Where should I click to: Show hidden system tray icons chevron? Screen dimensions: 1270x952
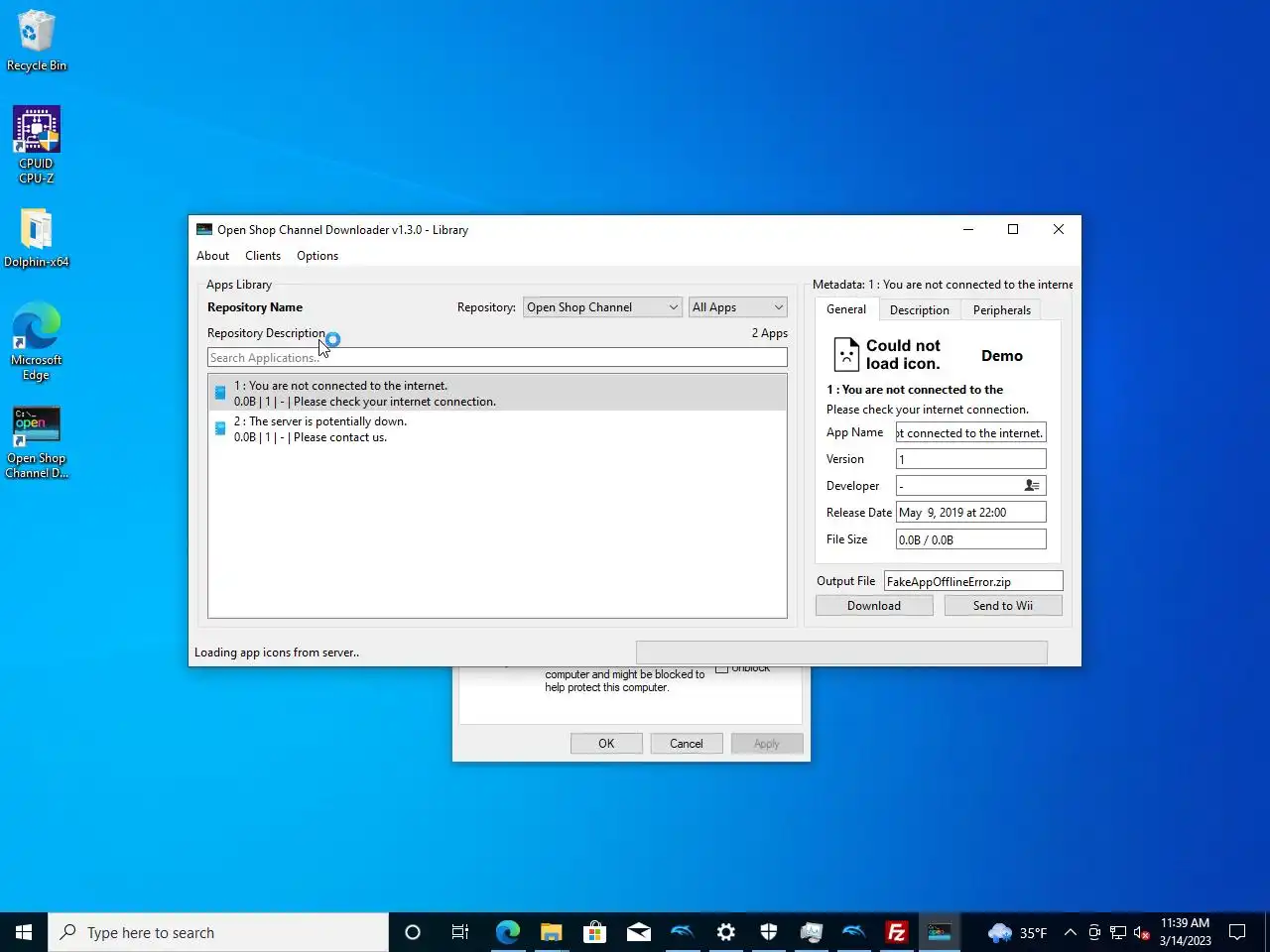tap(1070, 932)
